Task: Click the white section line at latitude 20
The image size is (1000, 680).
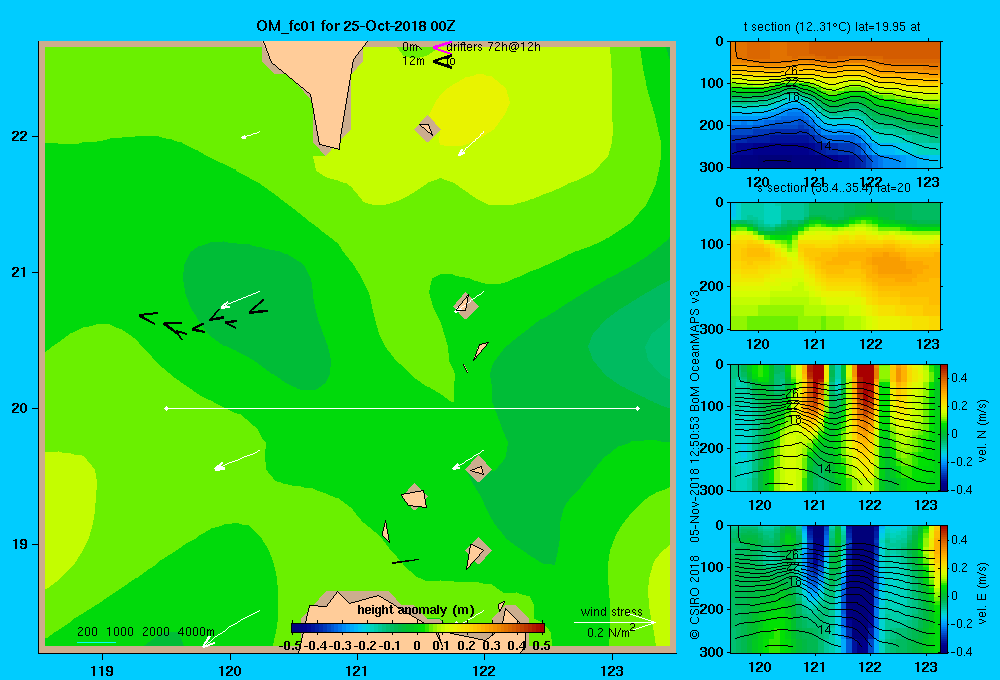Action: [x=402, y=408]
